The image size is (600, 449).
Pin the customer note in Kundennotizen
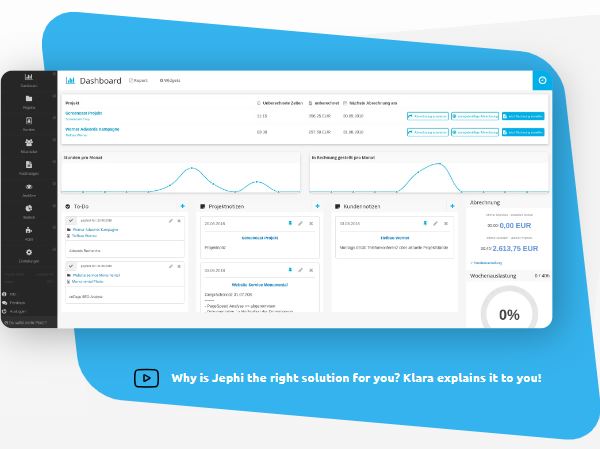click(x=425, y=223)
